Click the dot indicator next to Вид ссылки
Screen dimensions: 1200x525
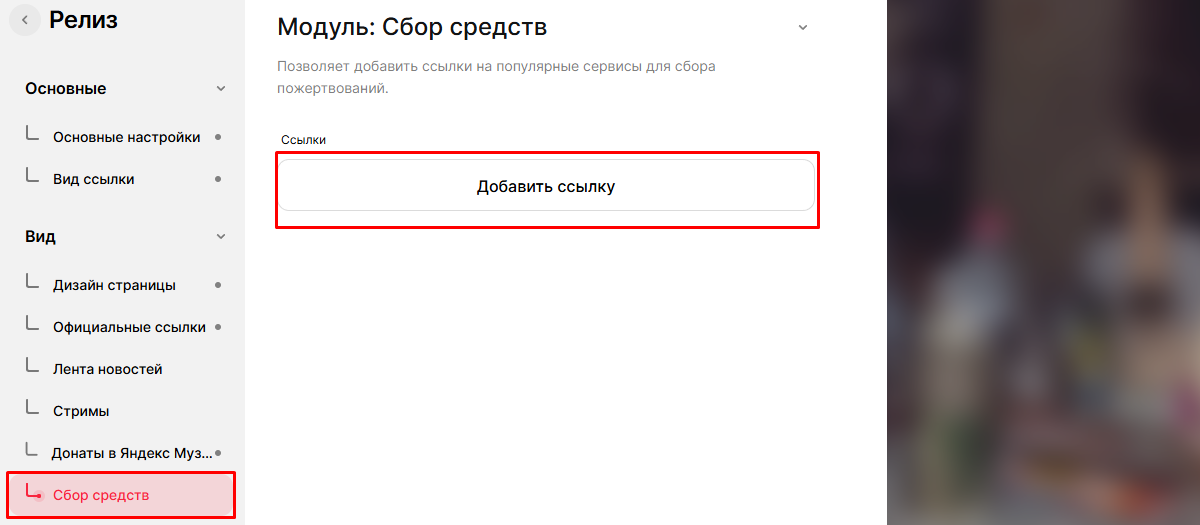[x=218, y=179]
